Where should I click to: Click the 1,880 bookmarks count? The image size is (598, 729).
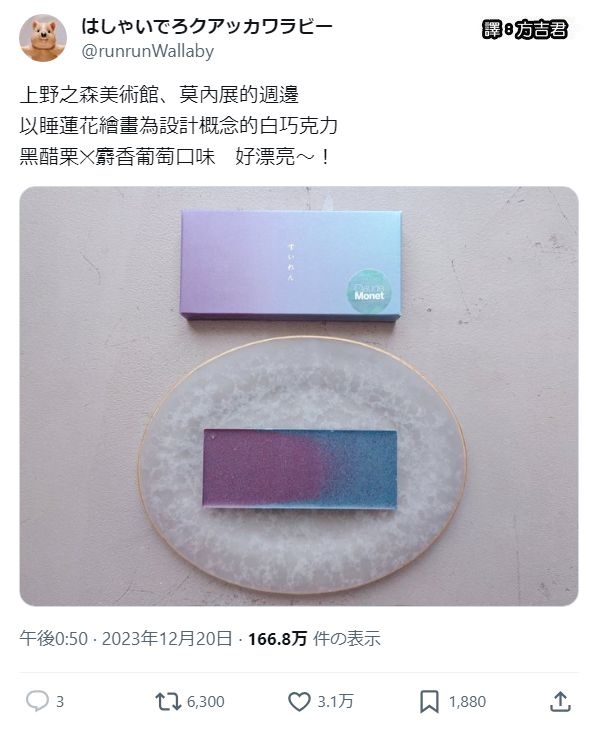[x=467, y=702]
